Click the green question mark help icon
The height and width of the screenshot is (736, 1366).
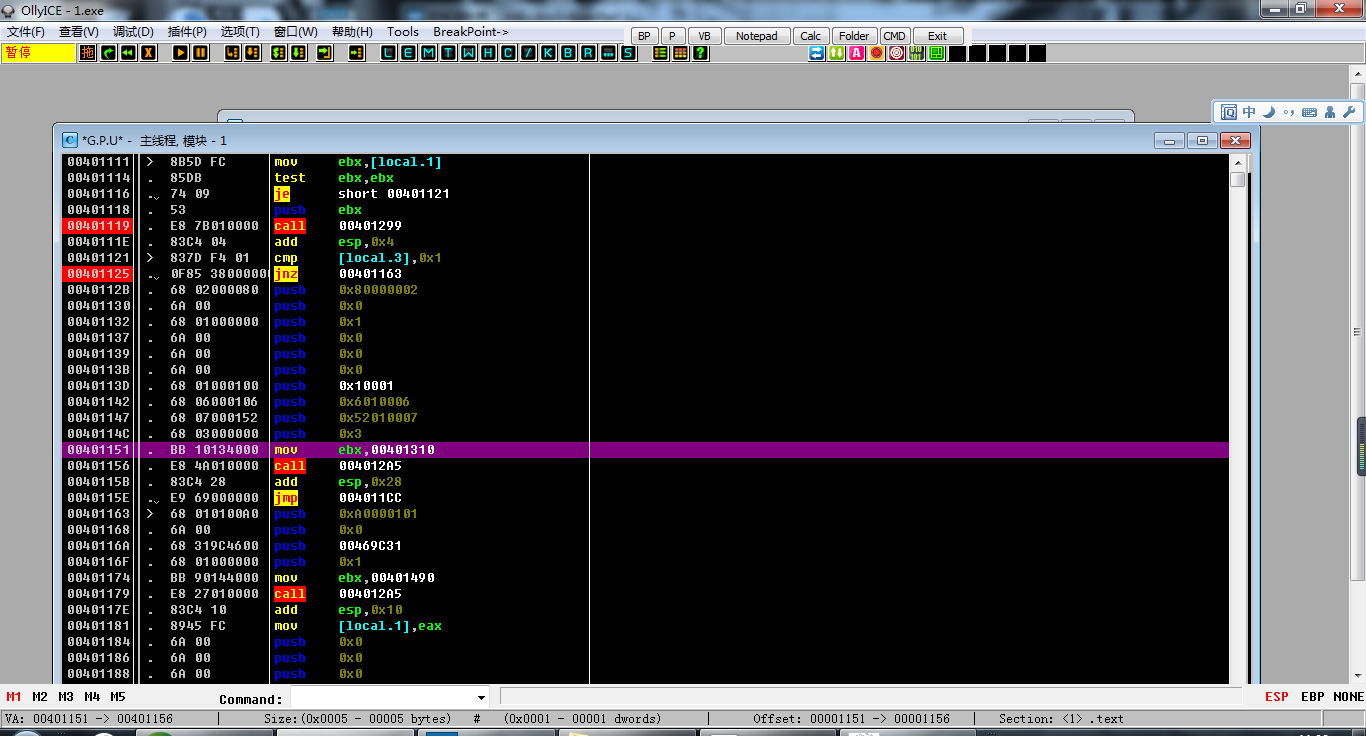click(701, 53)
